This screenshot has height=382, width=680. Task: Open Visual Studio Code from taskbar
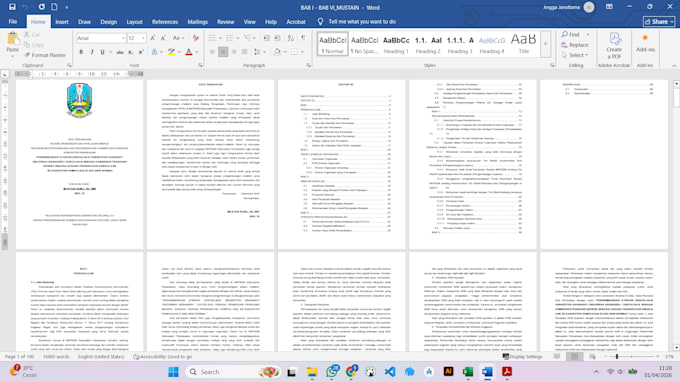click(x=390, y=372)
